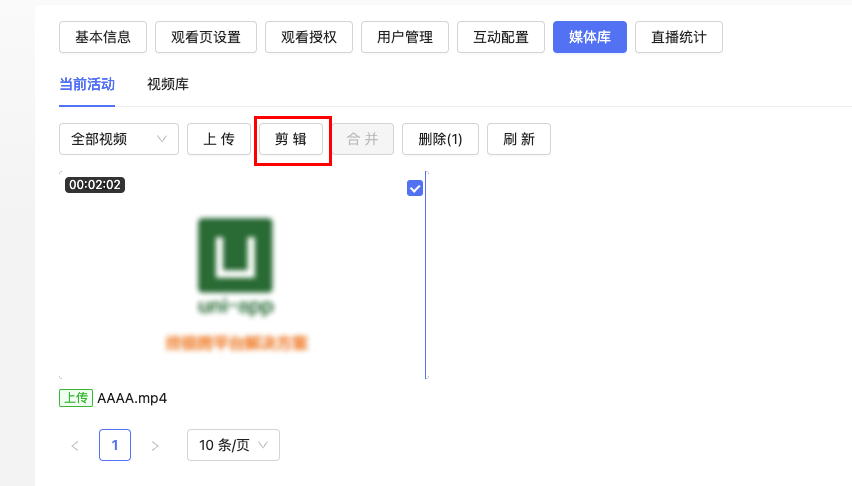852x486 pixels.
Task: Select page 1 in pagination
Action: point(115,445)
